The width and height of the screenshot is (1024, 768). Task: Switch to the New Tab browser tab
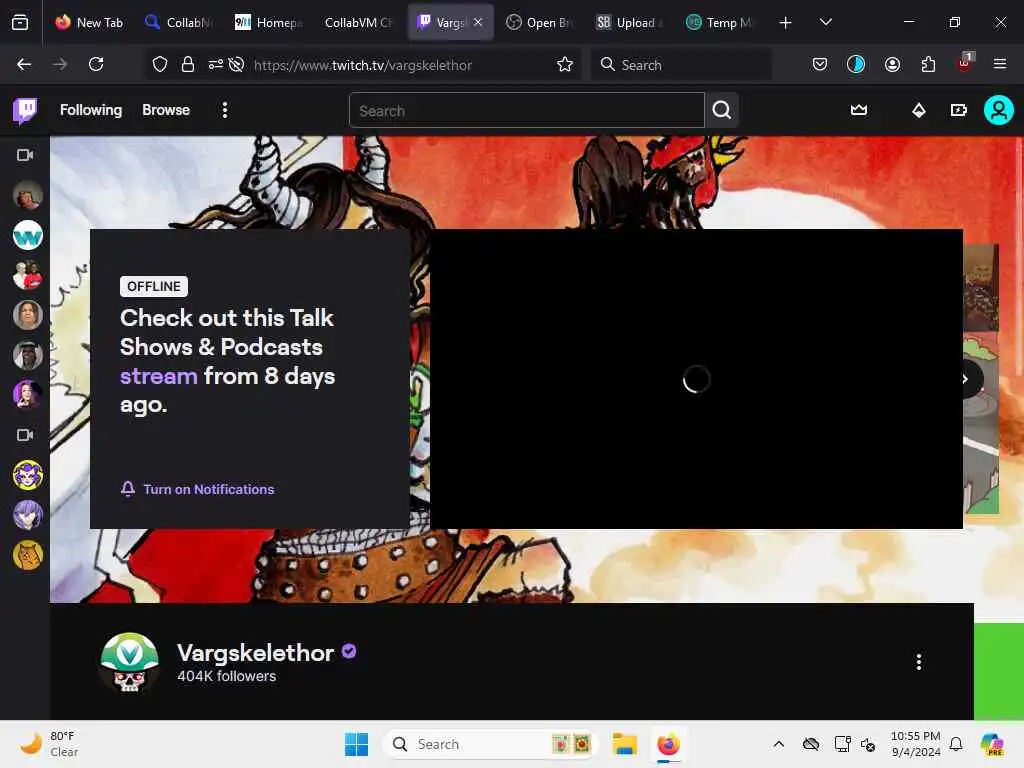[89, 23]
